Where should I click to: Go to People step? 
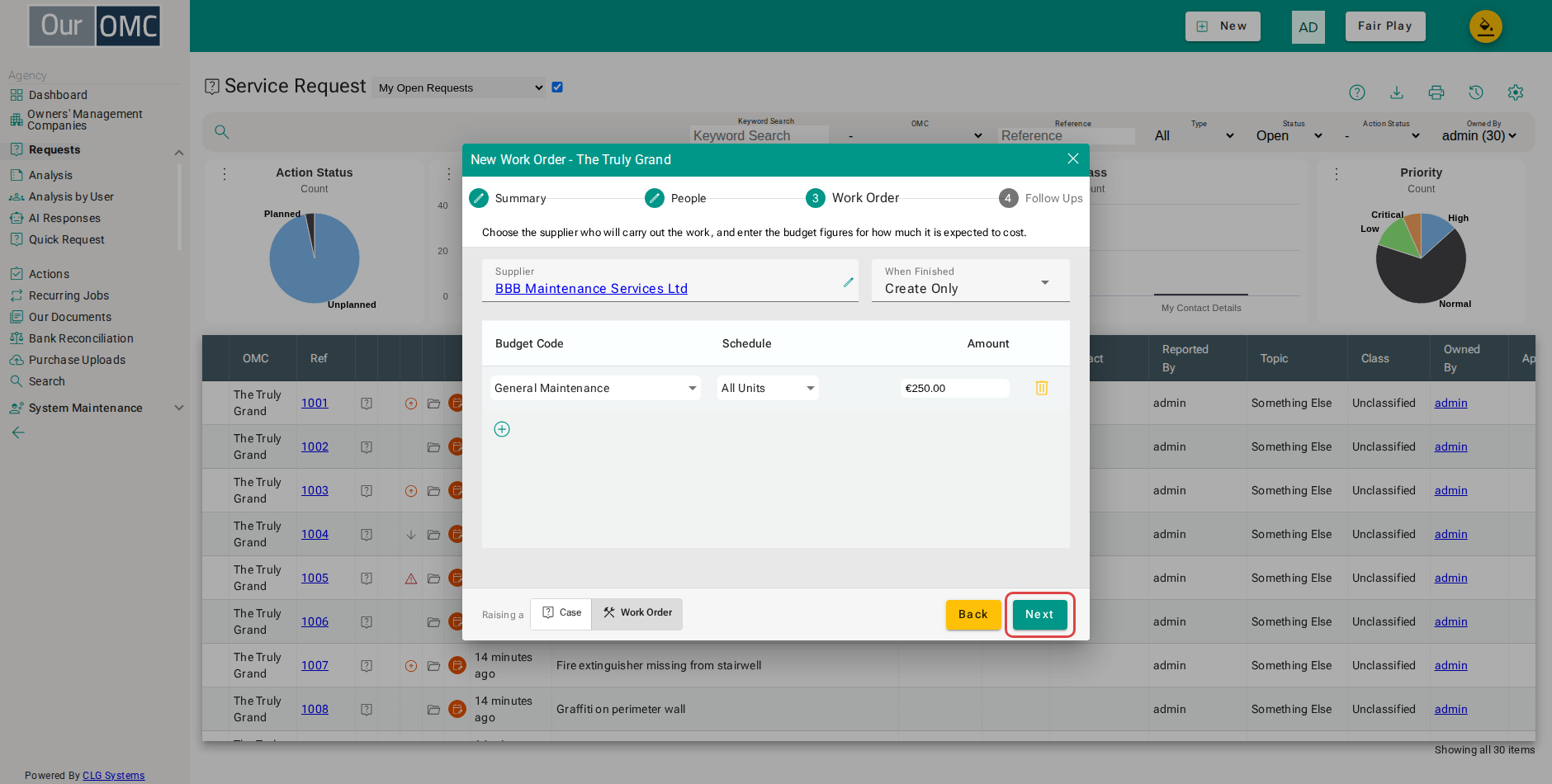tap(676, 198)
